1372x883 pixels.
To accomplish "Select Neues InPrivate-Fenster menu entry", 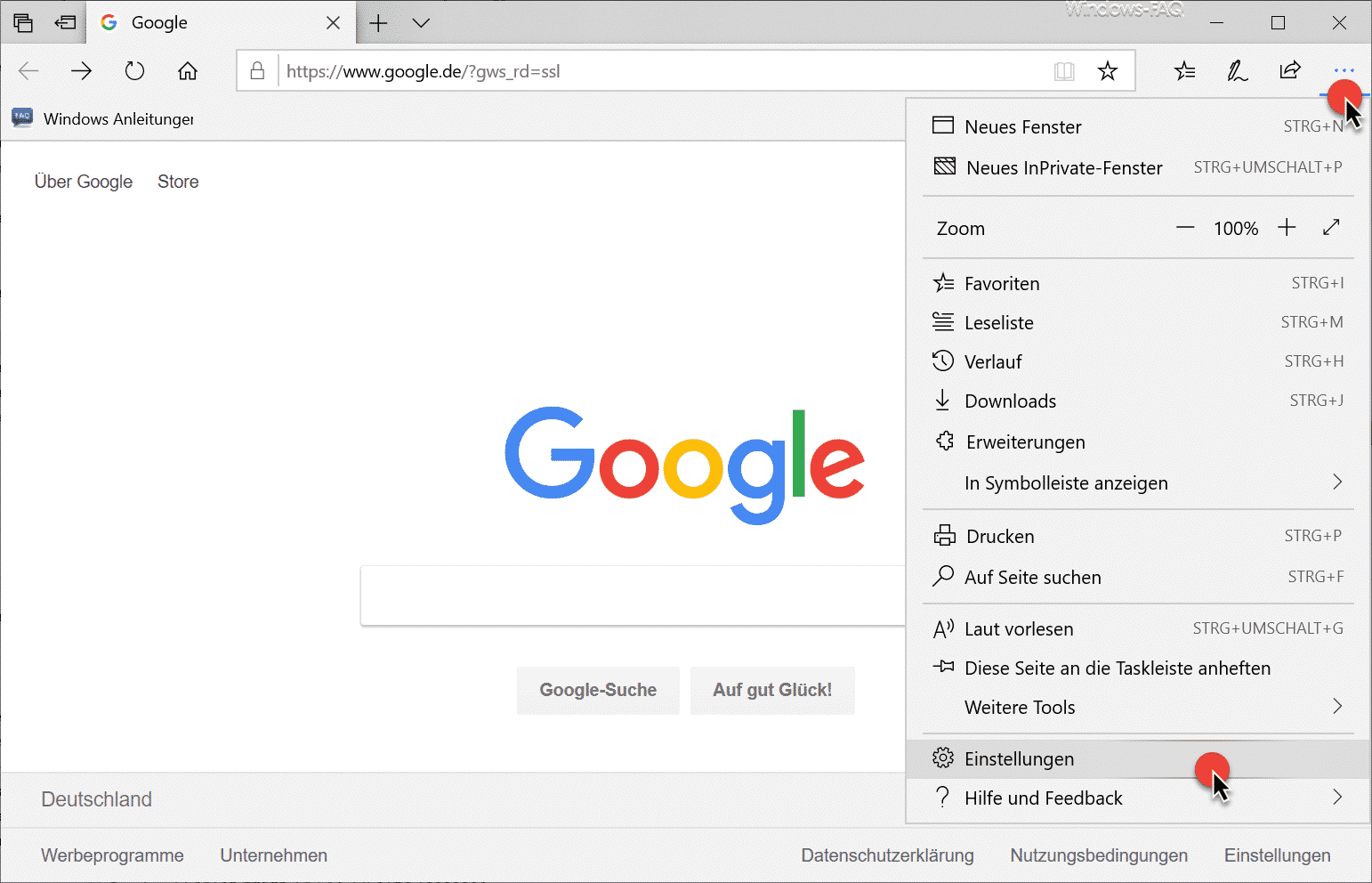I will point(1138,167).
